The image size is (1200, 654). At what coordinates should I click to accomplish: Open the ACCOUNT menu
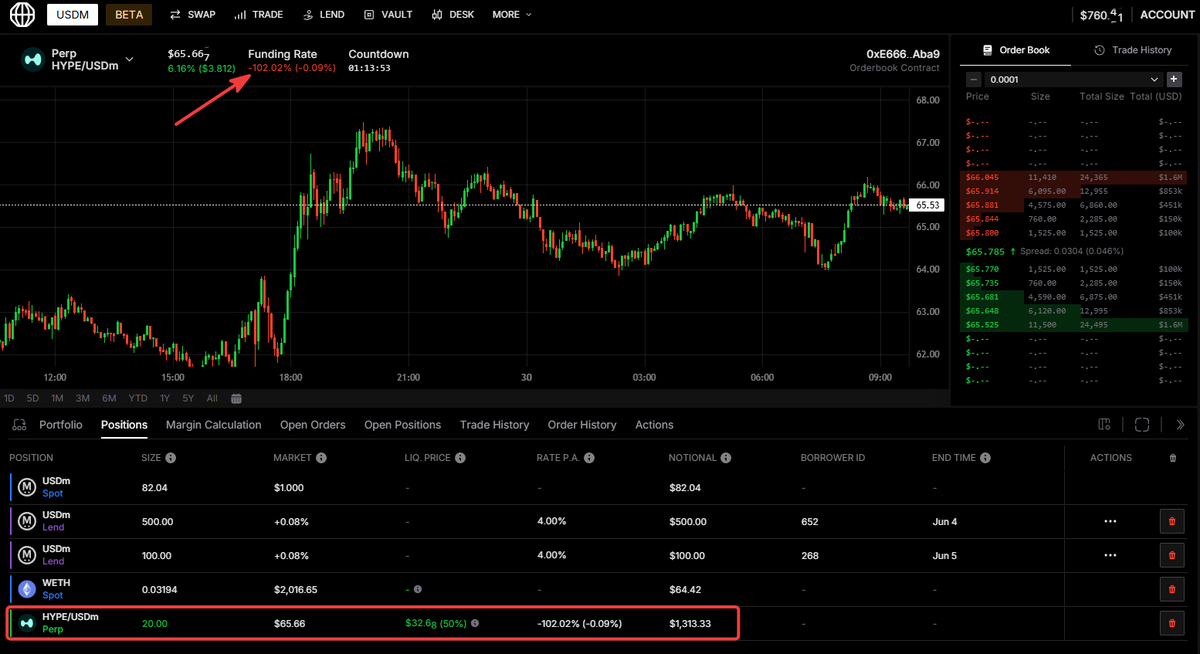[x=1167, y=15]
